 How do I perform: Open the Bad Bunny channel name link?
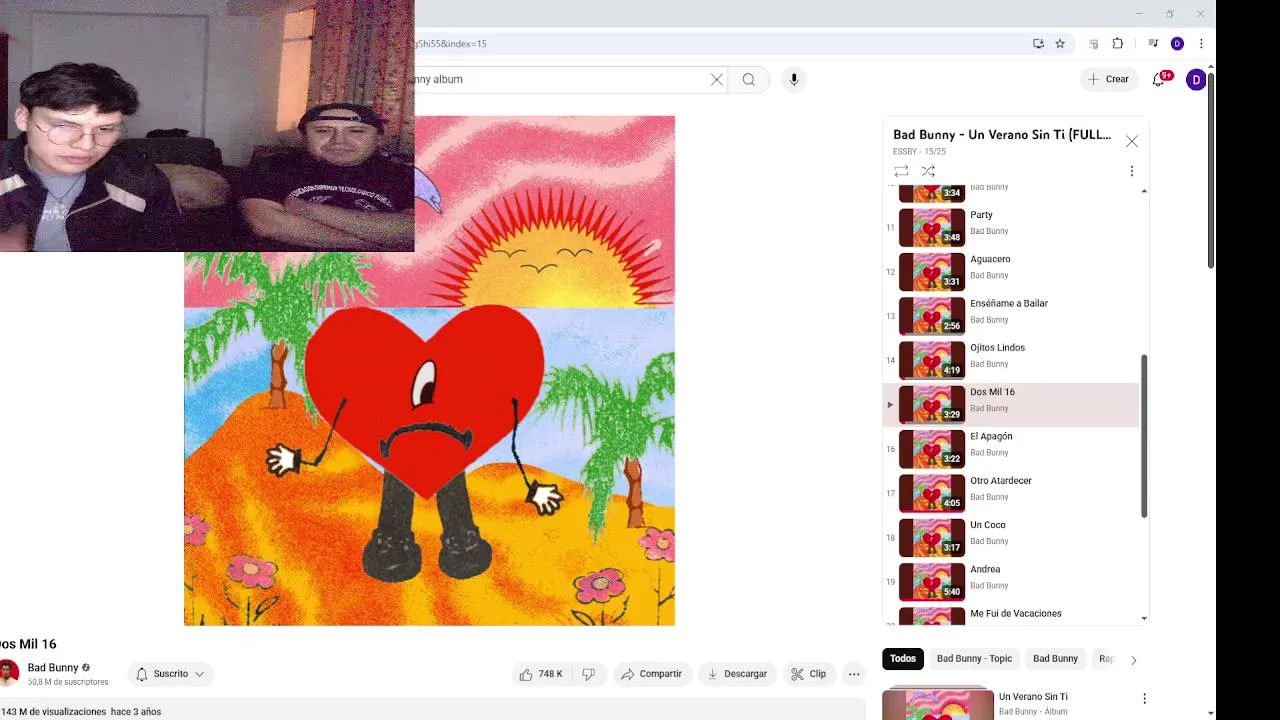[x=53, y=668]
